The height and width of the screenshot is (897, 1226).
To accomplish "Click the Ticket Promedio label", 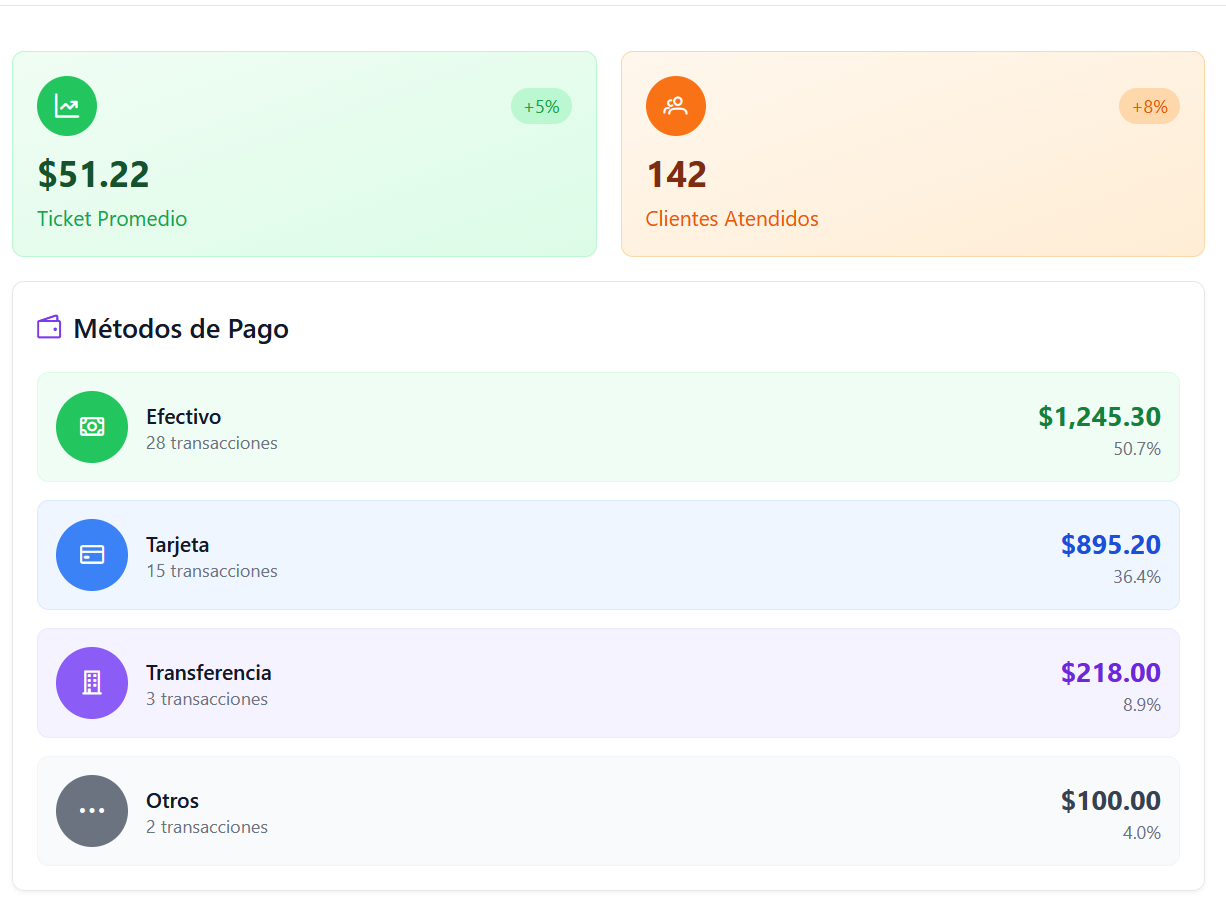I will tap(112, 219).
